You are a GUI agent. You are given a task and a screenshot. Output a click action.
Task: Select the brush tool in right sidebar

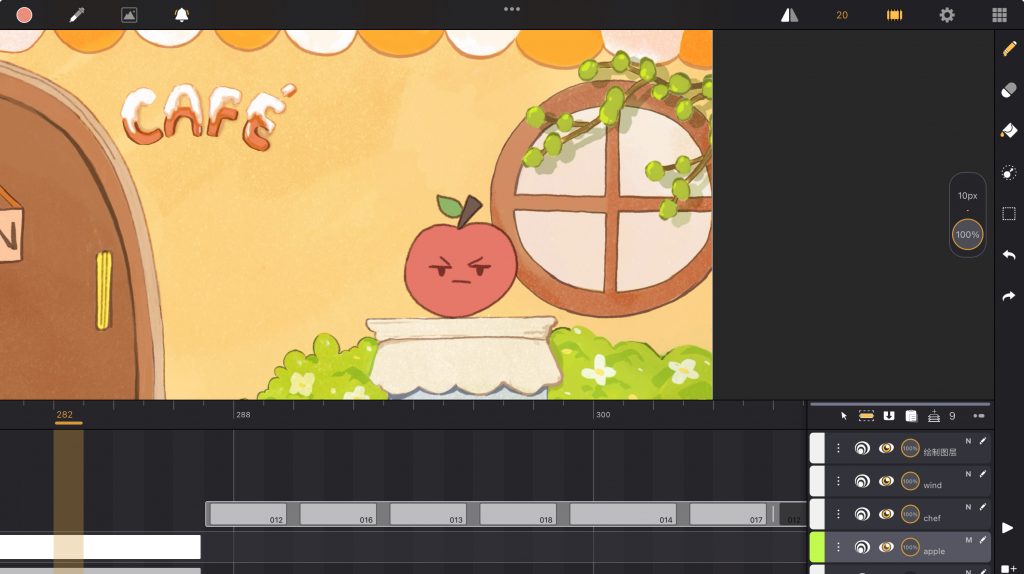click(1009, 49)
